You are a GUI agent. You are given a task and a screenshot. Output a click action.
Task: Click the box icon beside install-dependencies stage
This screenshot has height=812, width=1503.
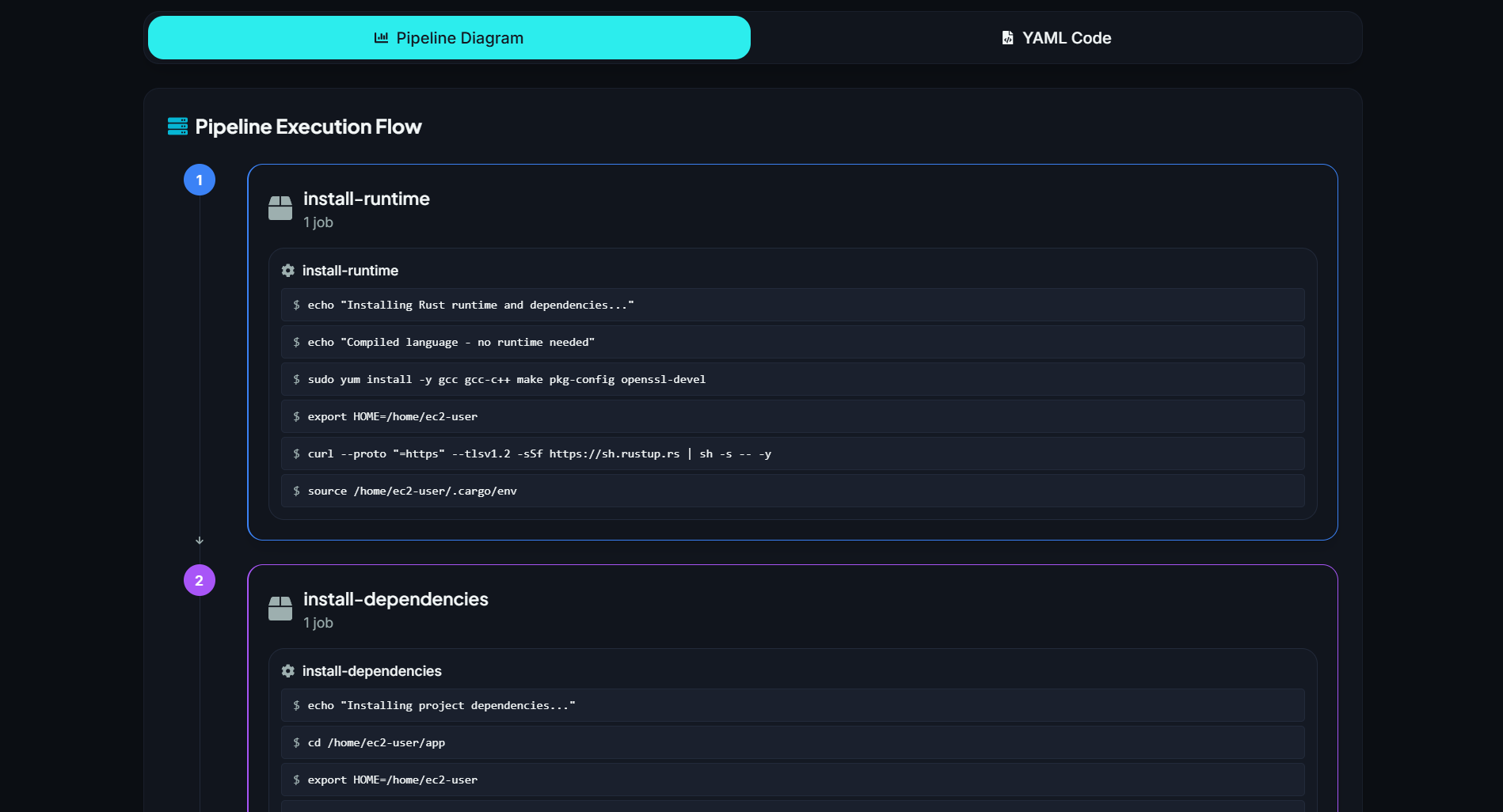point(280,609)
